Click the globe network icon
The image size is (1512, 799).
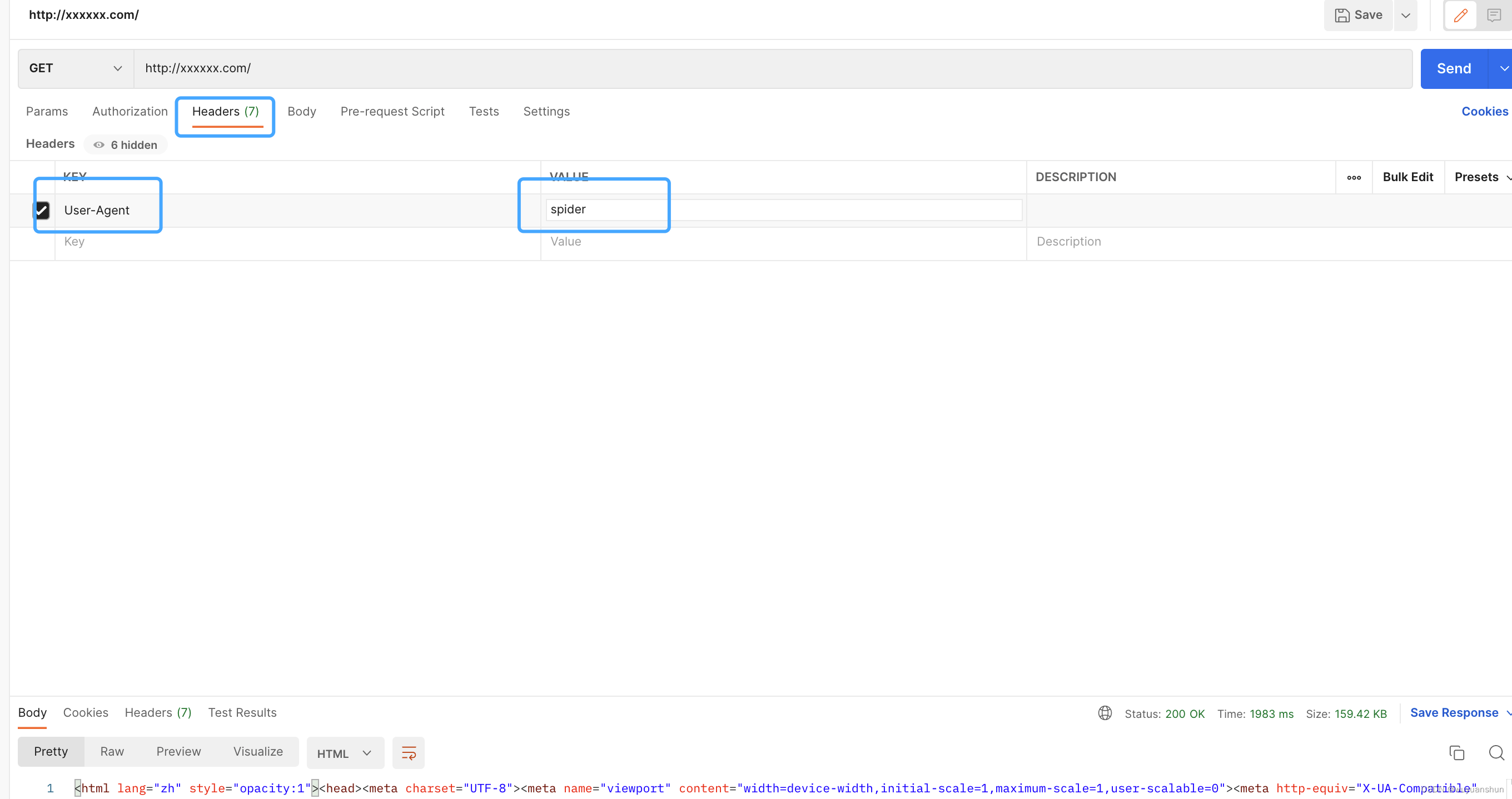click(1105, 713)
